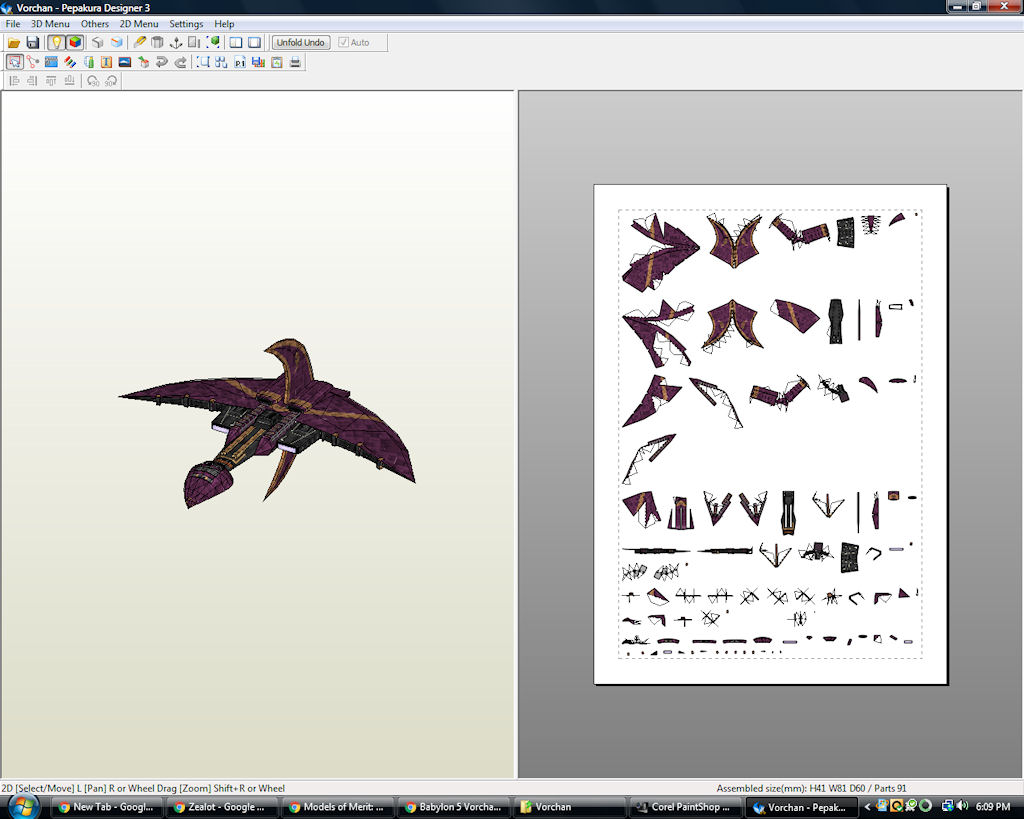Rotate 90 degrees counter-clockwise icon

click(93, 81)
